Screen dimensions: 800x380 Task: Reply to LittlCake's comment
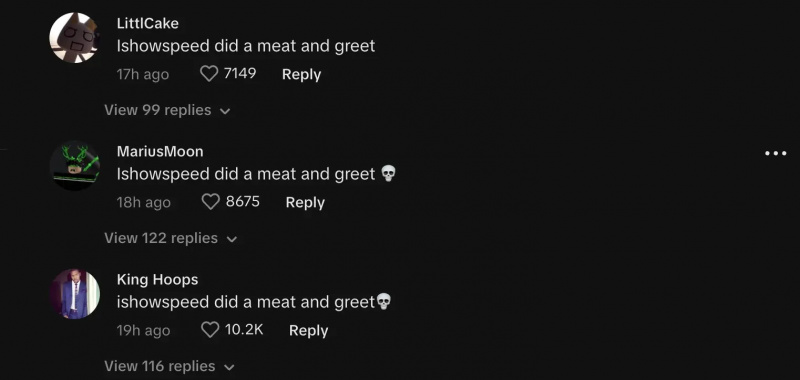tap(302, 74)
